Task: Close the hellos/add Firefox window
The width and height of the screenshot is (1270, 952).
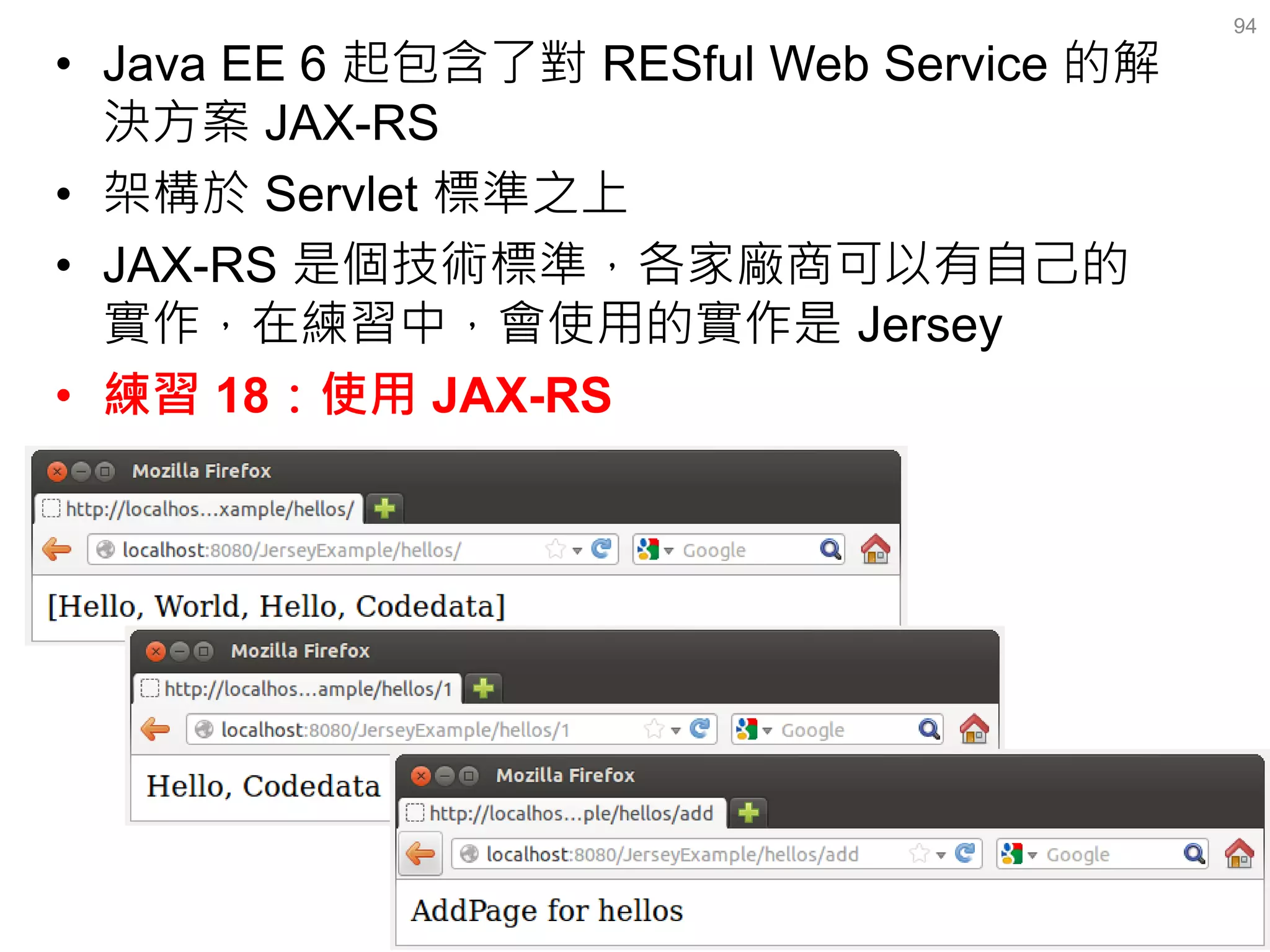Action: [x=420, y=776]
